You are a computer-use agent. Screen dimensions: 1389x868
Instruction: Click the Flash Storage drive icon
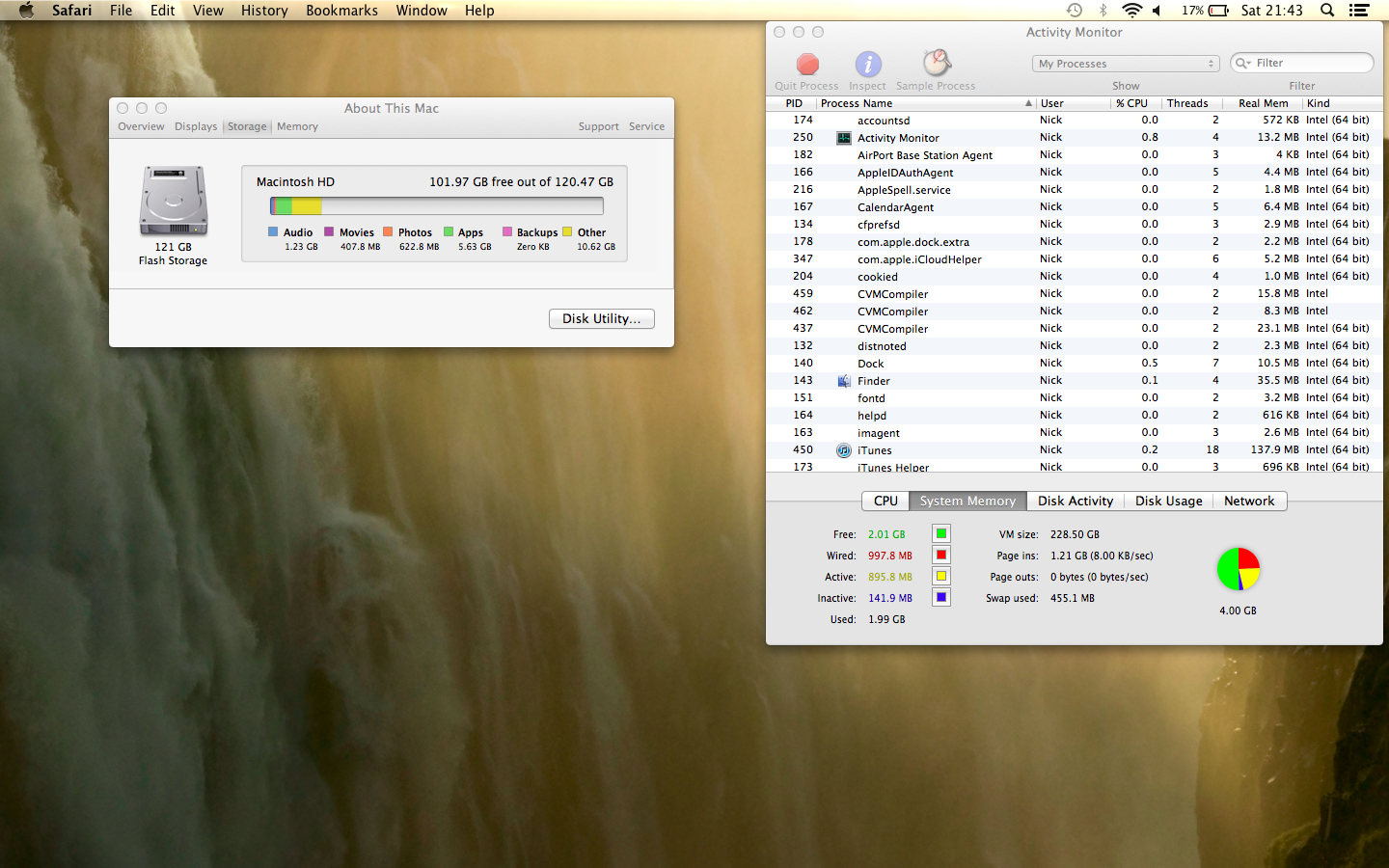pyautogui.click(x=174, y=201)
